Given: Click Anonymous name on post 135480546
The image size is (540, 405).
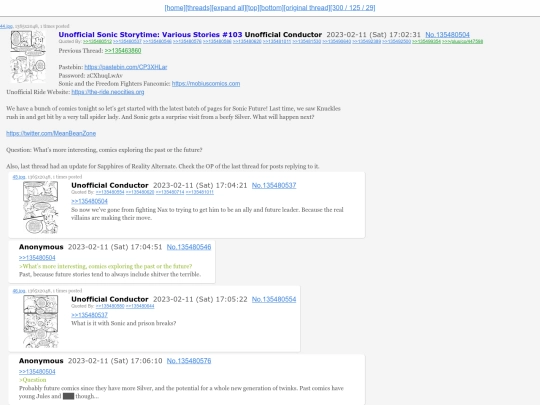Looking at the screenshot, I should tap(41, 247).
